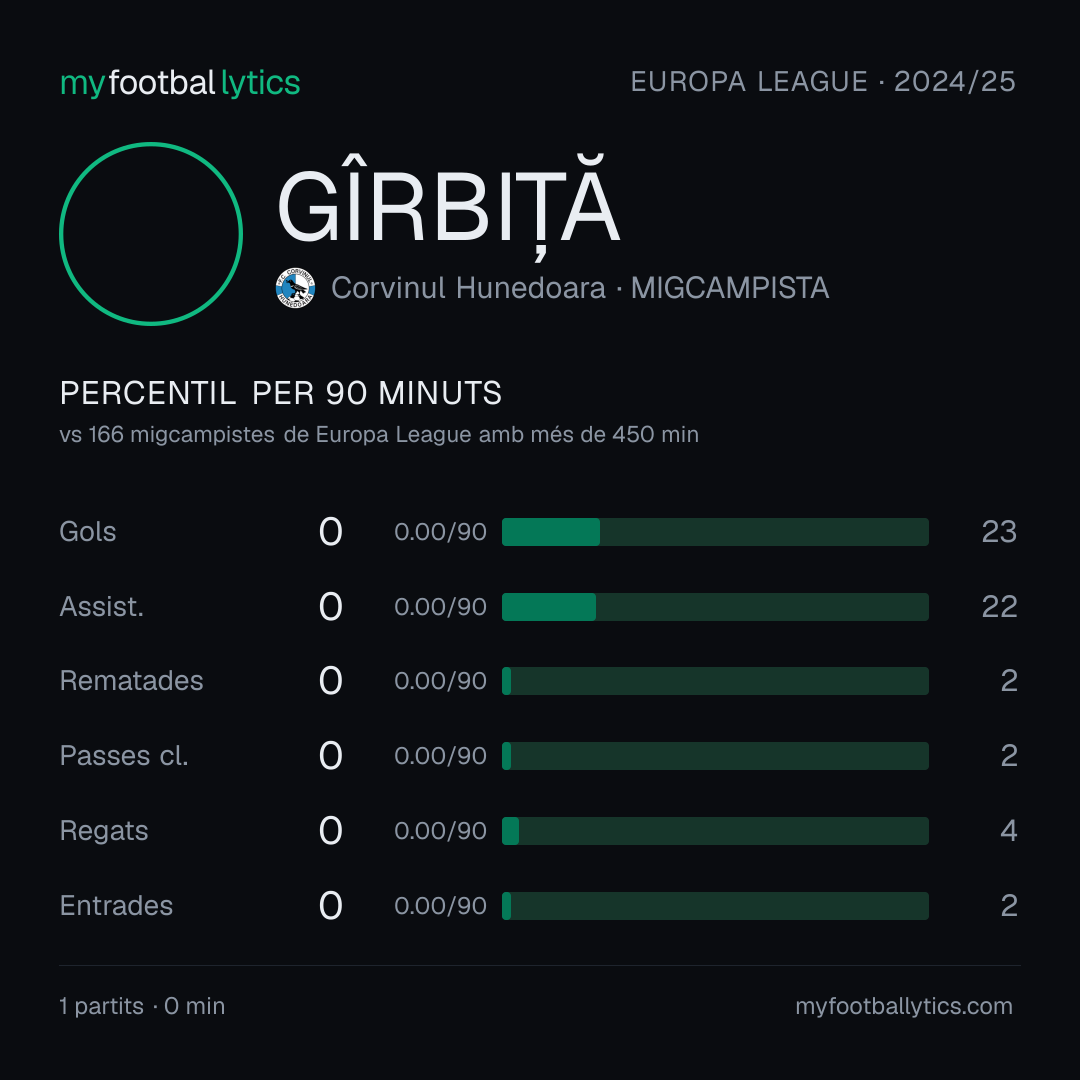Click the Entrades percentile bar
Viewport: 1080px width, 1080px height.
click(715, 906)
